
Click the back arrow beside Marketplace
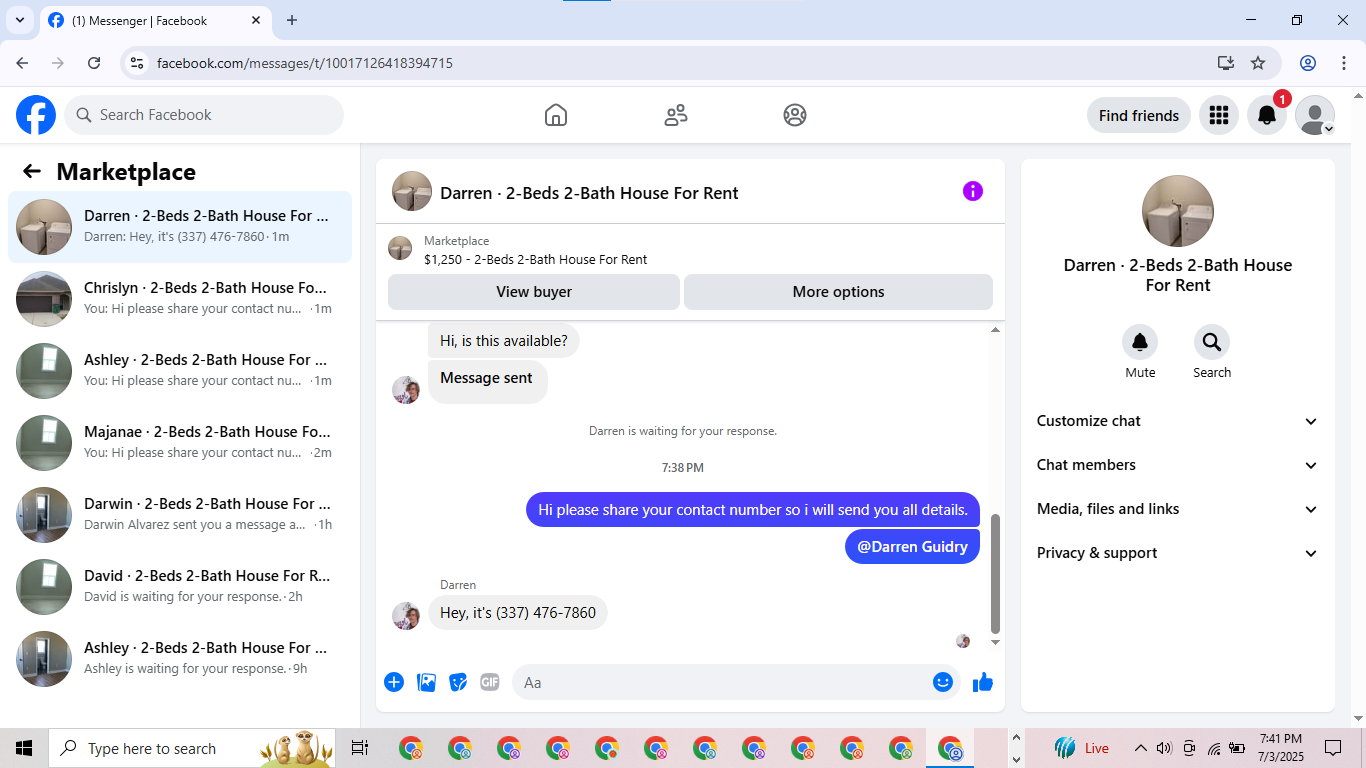click(32, 171)
